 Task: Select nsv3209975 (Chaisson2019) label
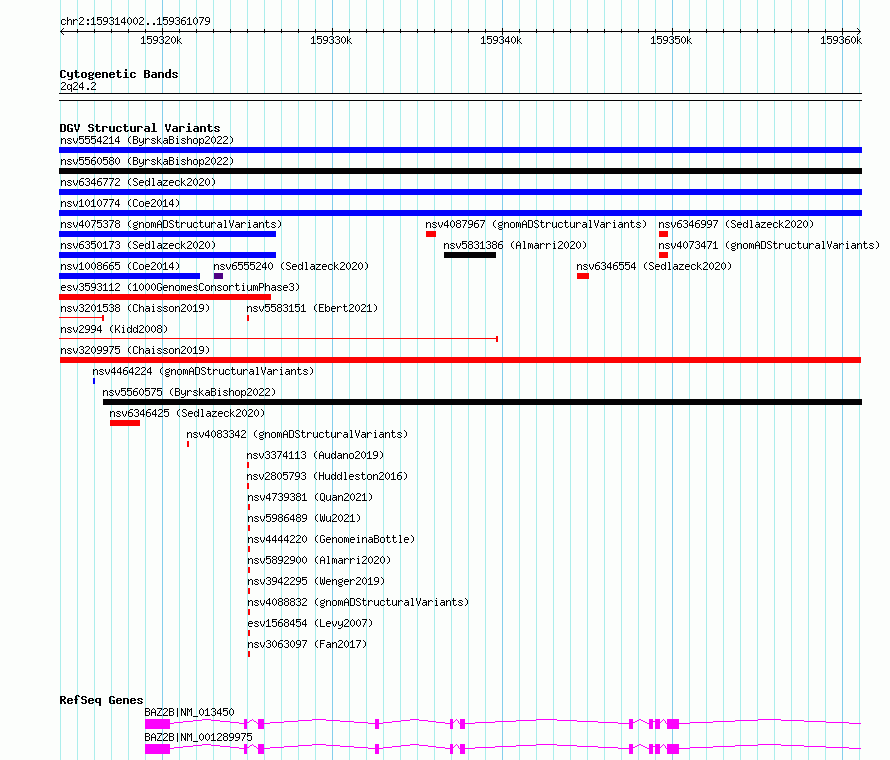[x=135, y=350]
